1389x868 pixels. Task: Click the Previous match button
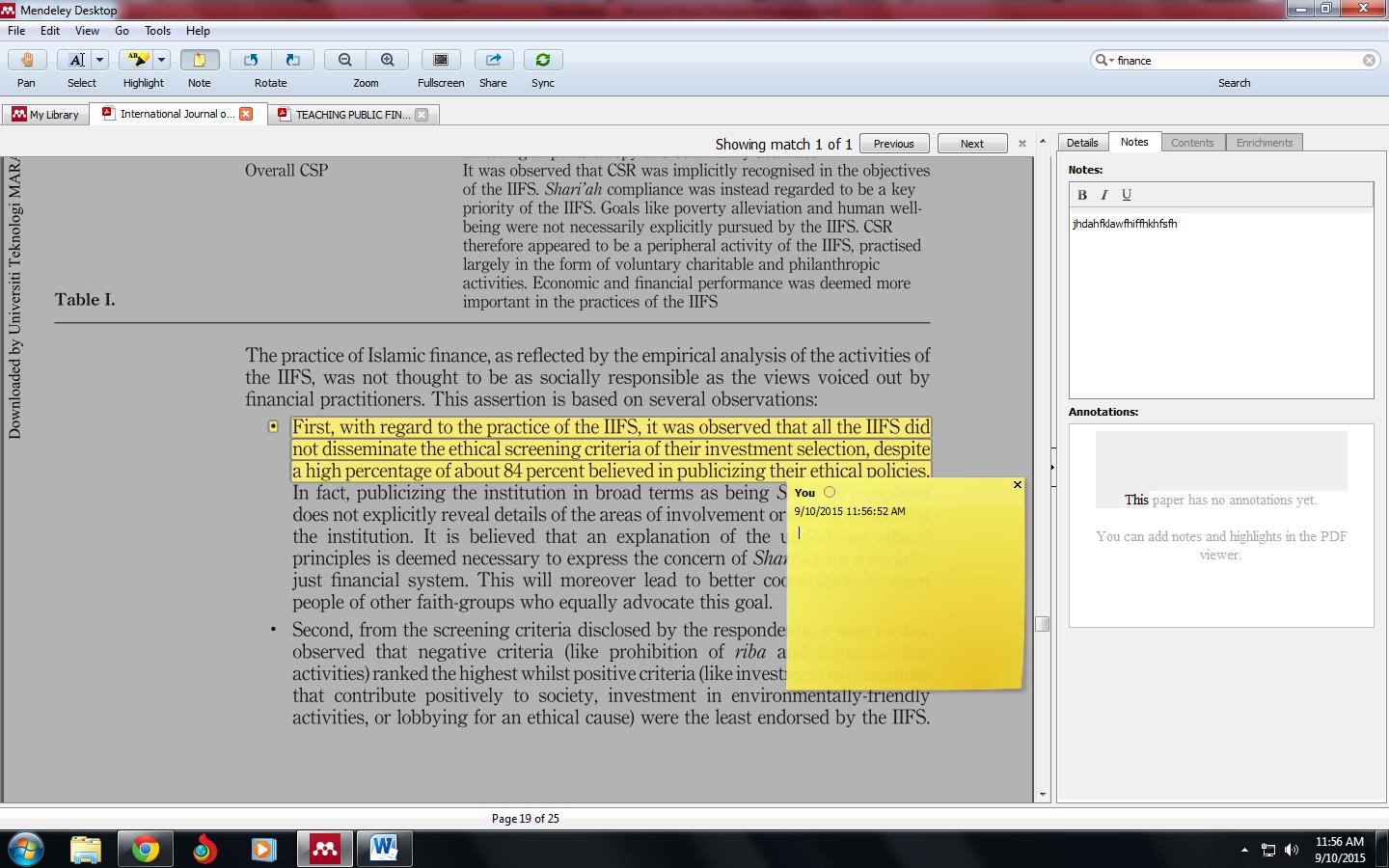[x=893, y=142]
